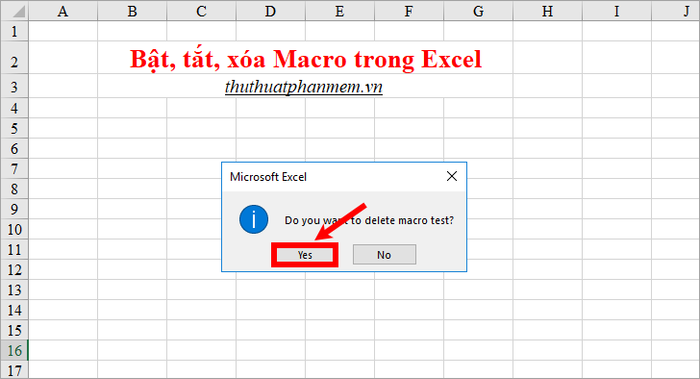Select row 8 header

[x=14, y=189]
